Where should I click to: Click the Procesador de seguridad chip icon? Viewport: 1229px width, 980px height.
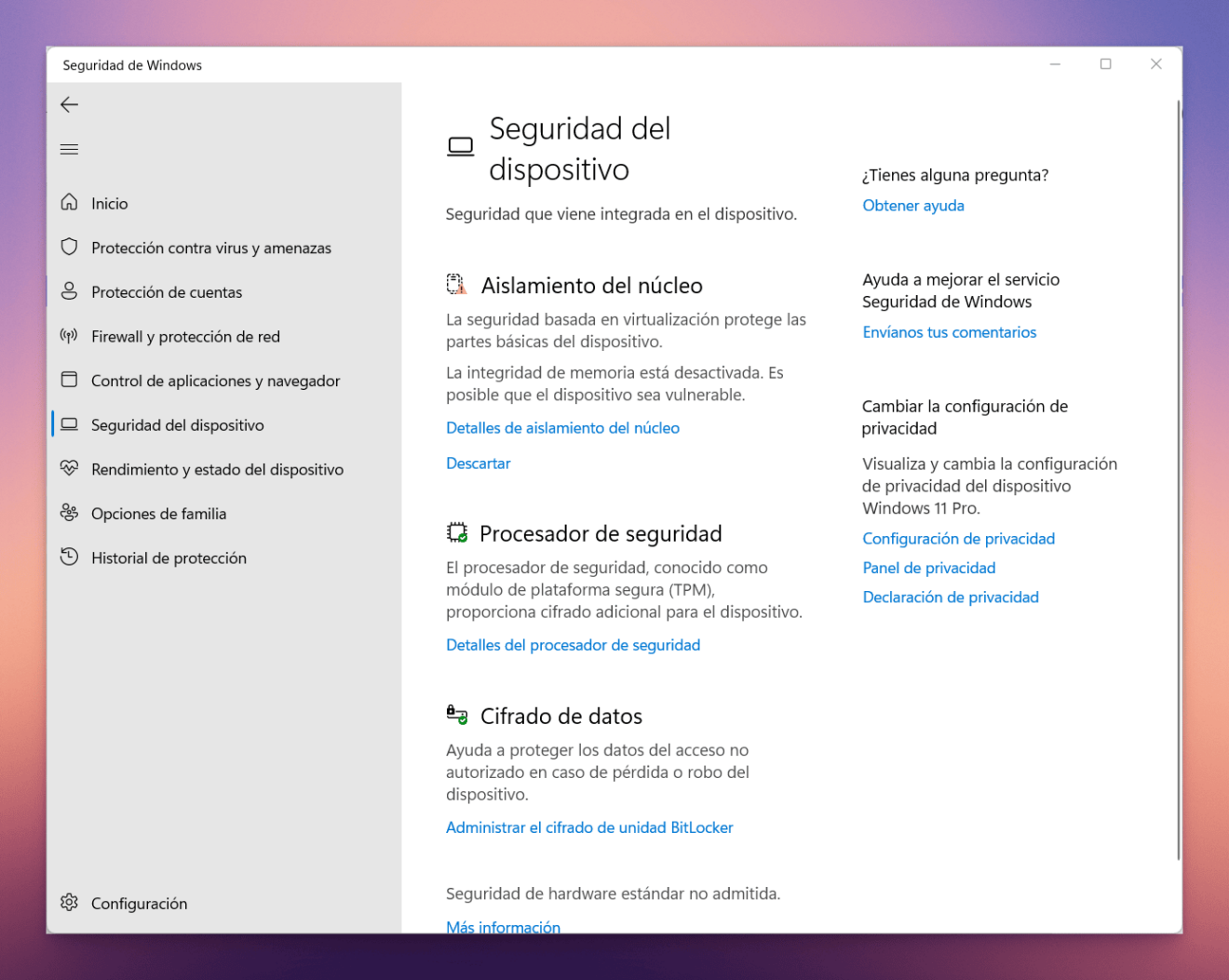coord(456,533)
